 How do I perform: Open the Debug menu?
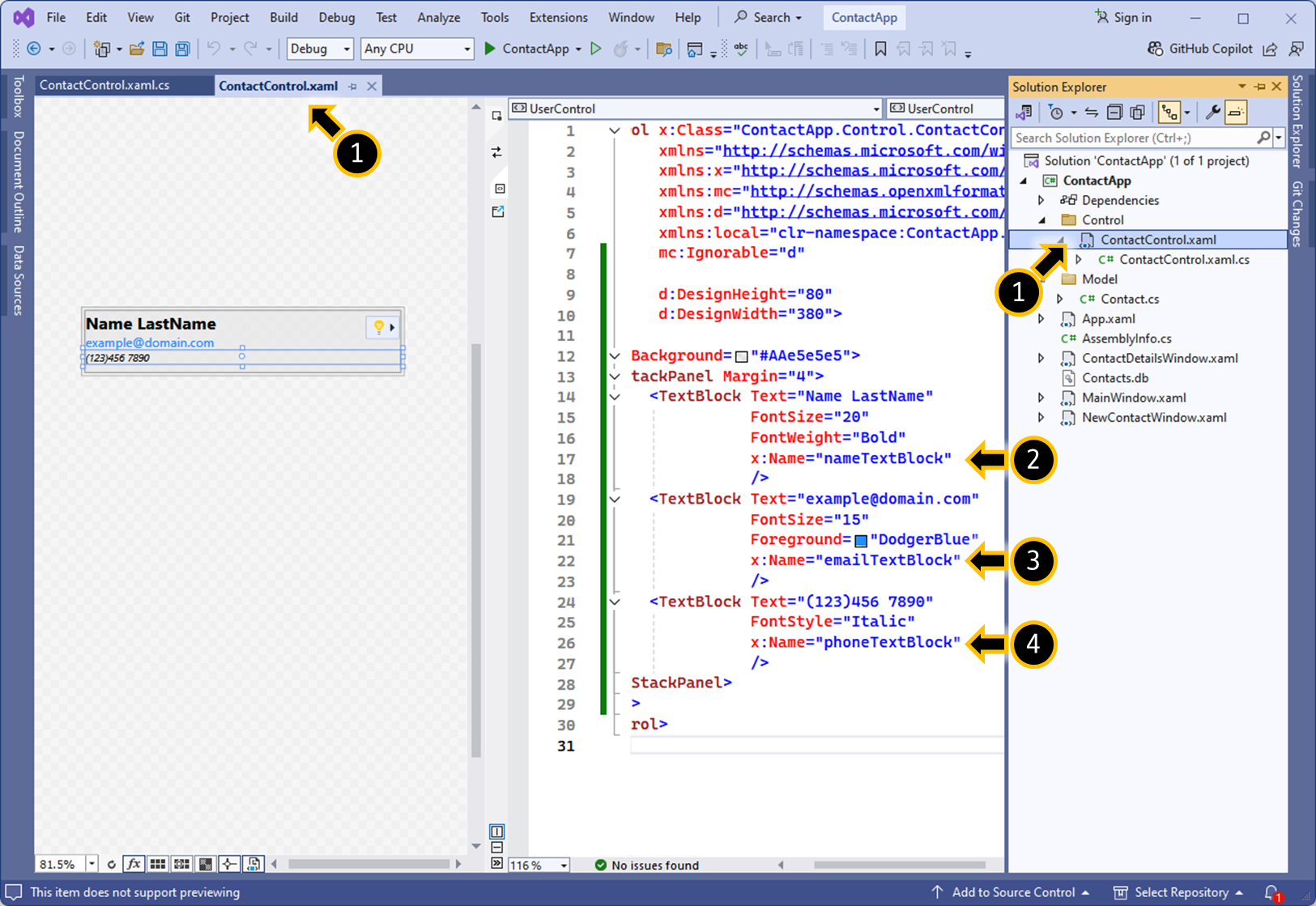(x=336, y=17)
